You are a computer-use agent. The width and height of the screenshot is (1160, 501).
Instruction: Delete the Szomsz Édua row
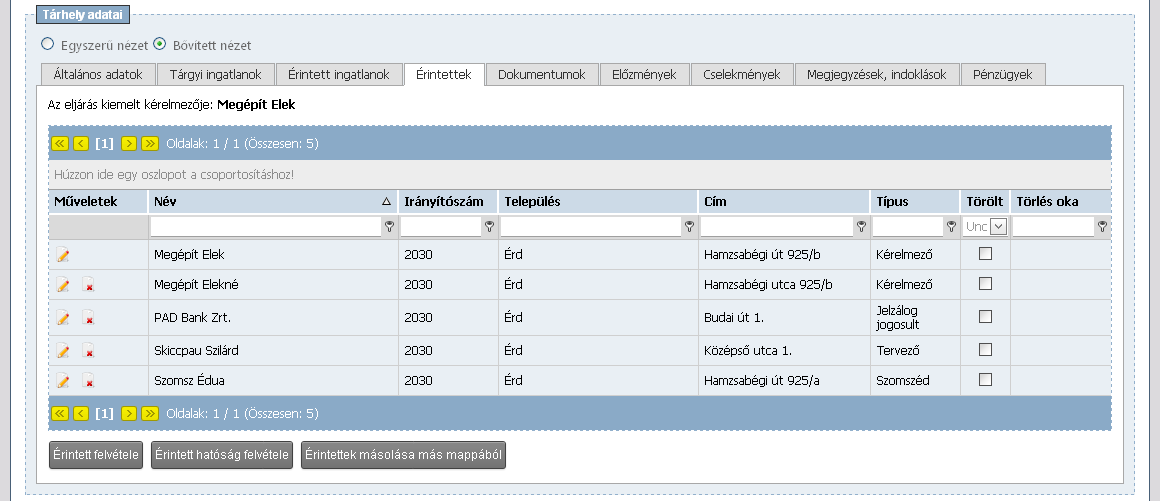pos(88,381)
